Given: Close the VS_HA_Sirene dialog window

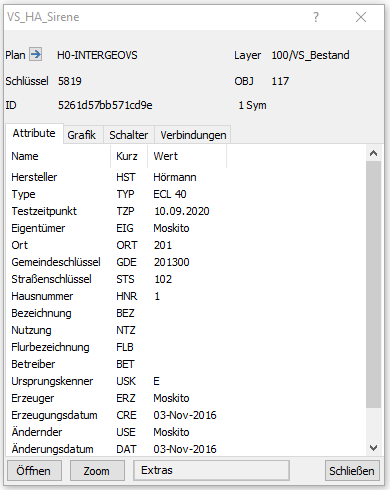Looking at the screenshot, I should pos(361,17).
